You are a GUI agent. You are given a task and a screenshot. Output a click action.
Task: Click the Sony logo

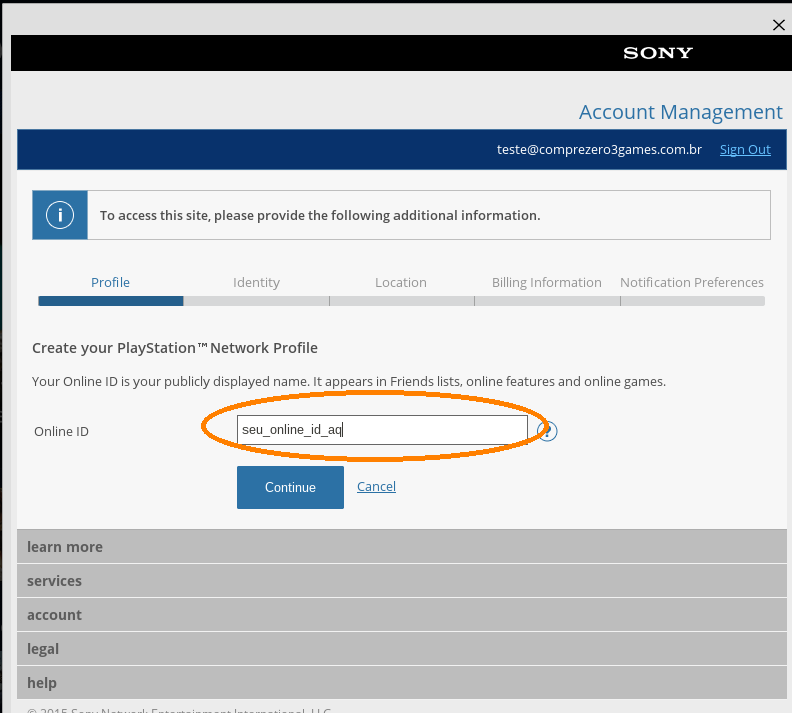(658, 53)
